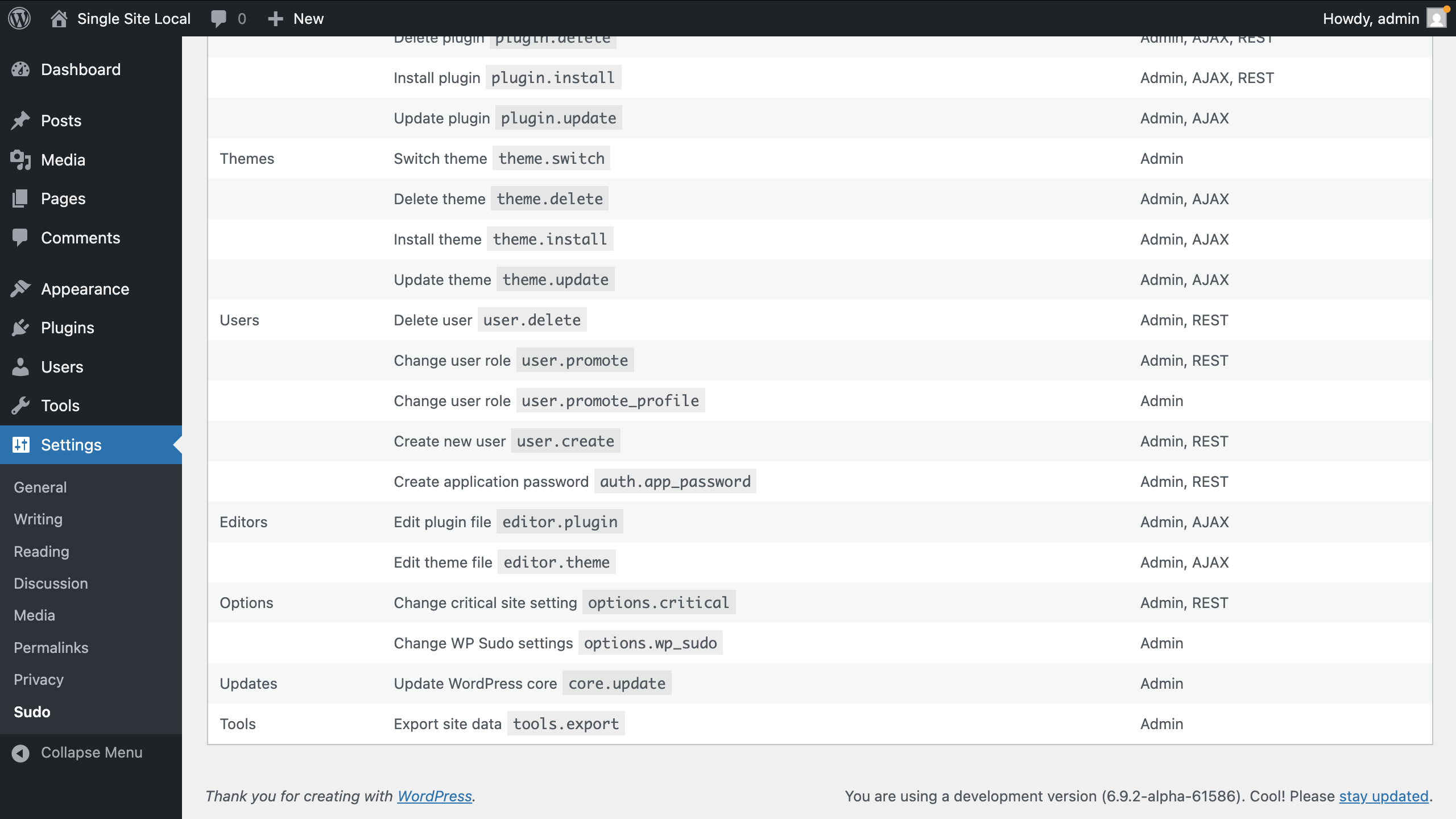The image size is (1456, 819).
Task: Click the theme.update code label
Action: 555,279
